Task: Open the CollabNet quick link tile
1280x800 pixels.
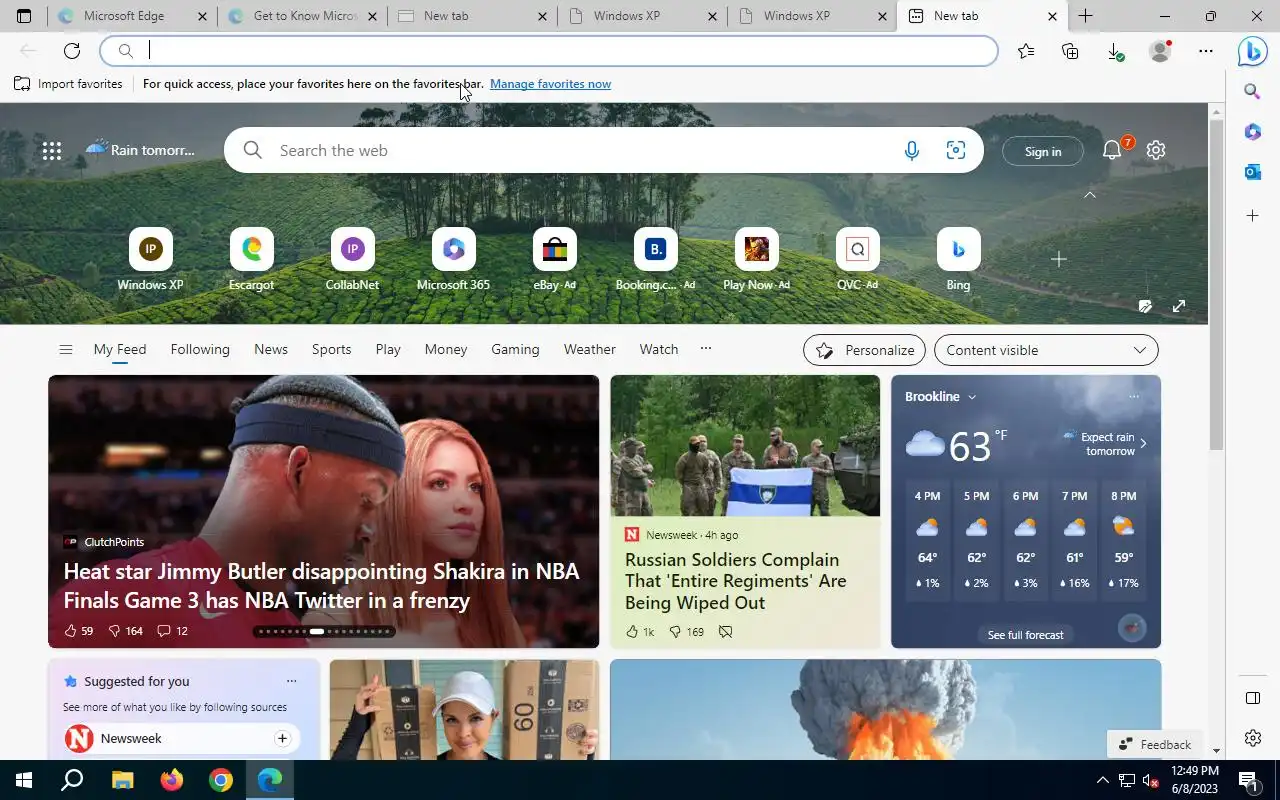Action: (x=352, y=260)
